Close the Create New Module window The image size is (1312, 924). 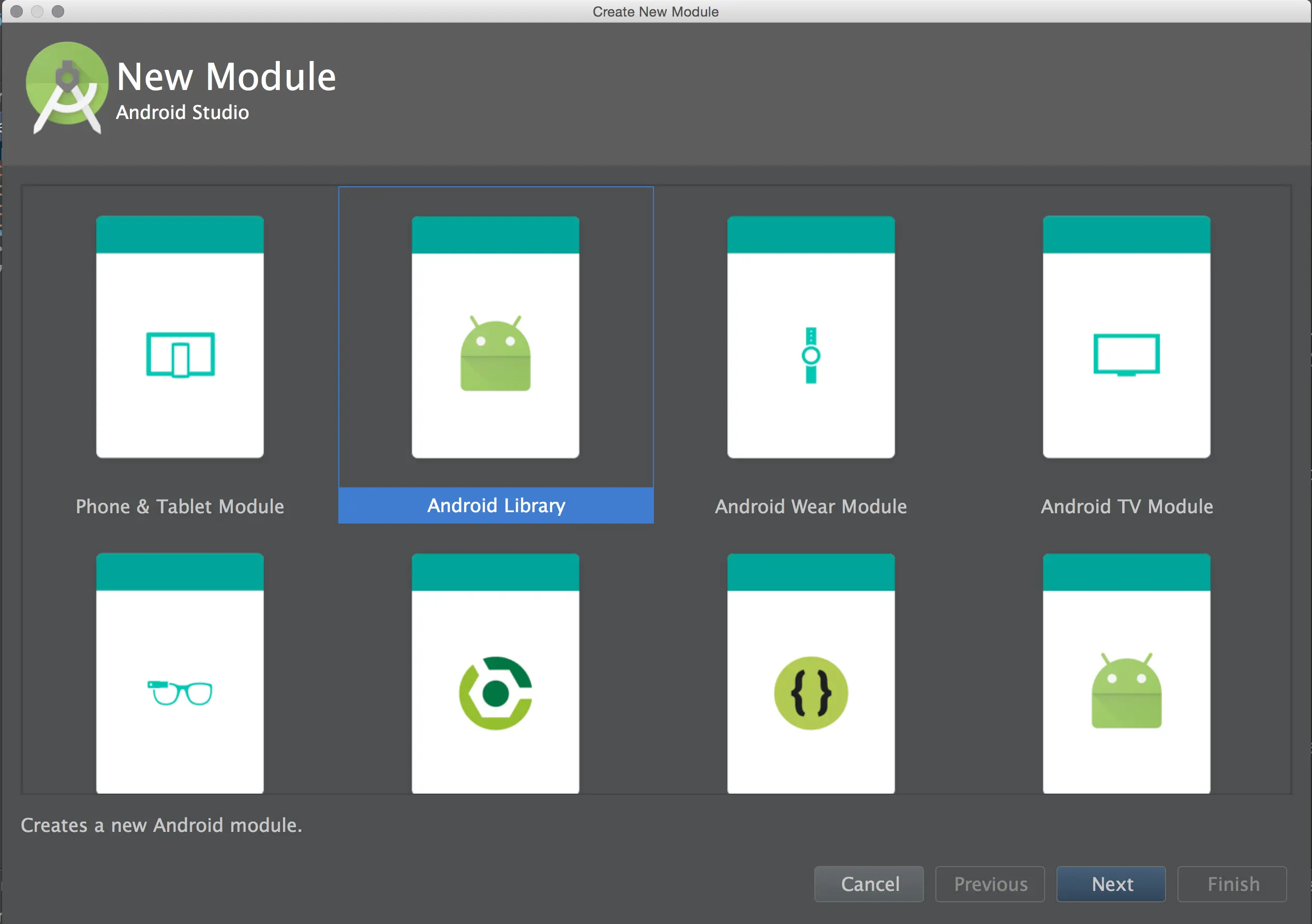[x=17, y=11]
